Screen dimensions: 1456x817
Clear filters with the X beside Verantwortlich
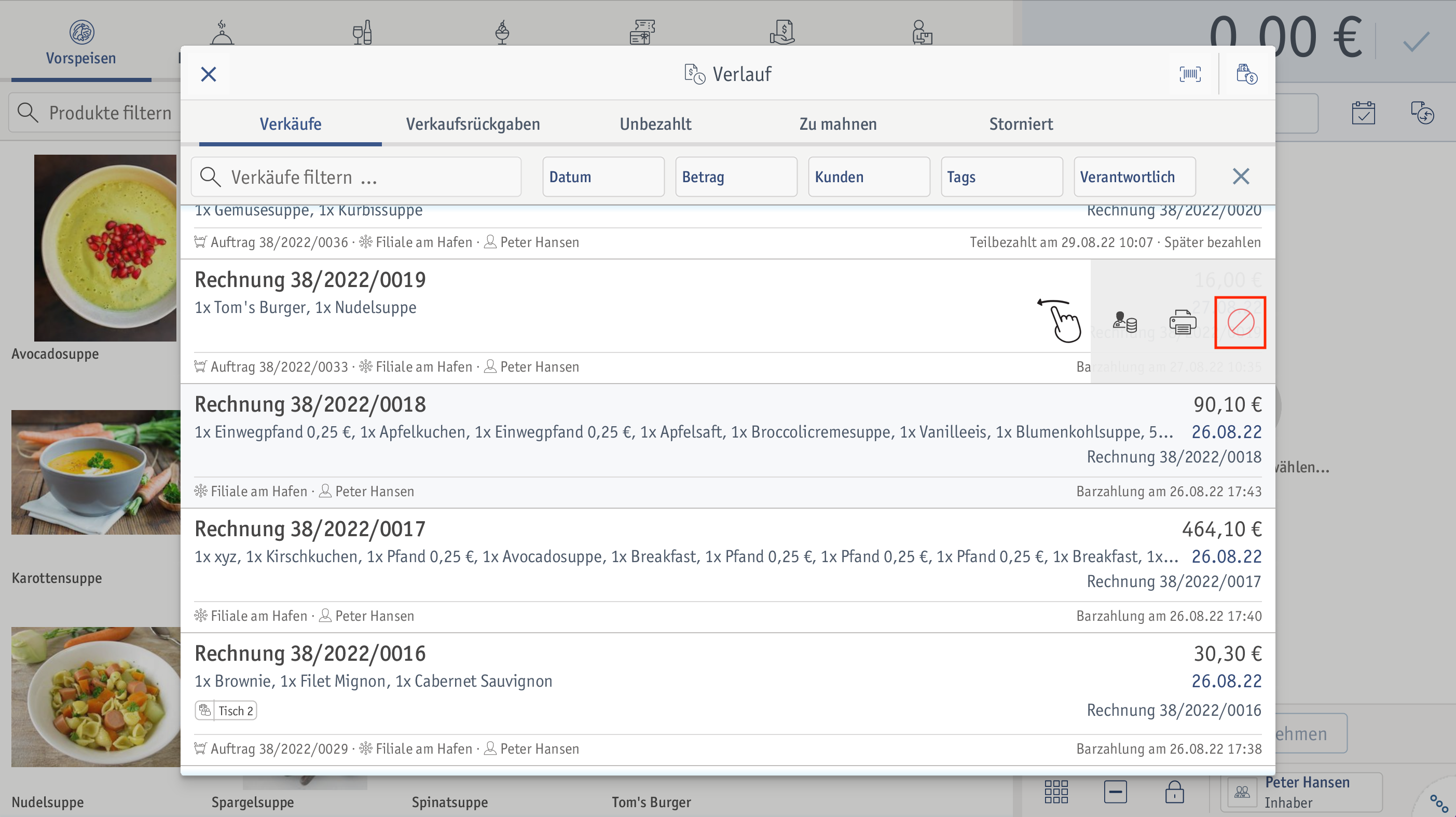point(1241,176)
